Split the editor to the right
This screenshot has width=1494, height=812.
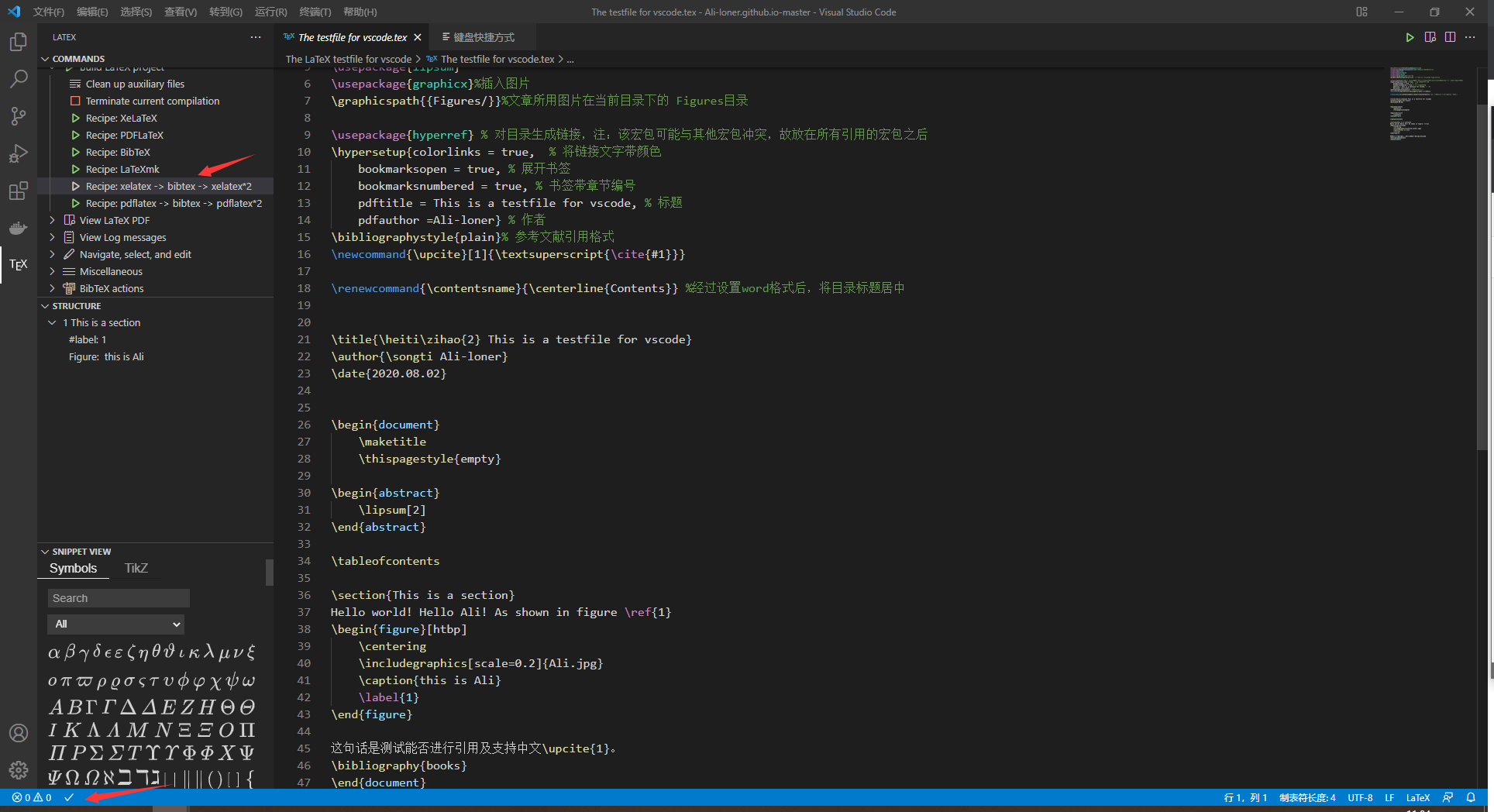(x=1450, y=37)
